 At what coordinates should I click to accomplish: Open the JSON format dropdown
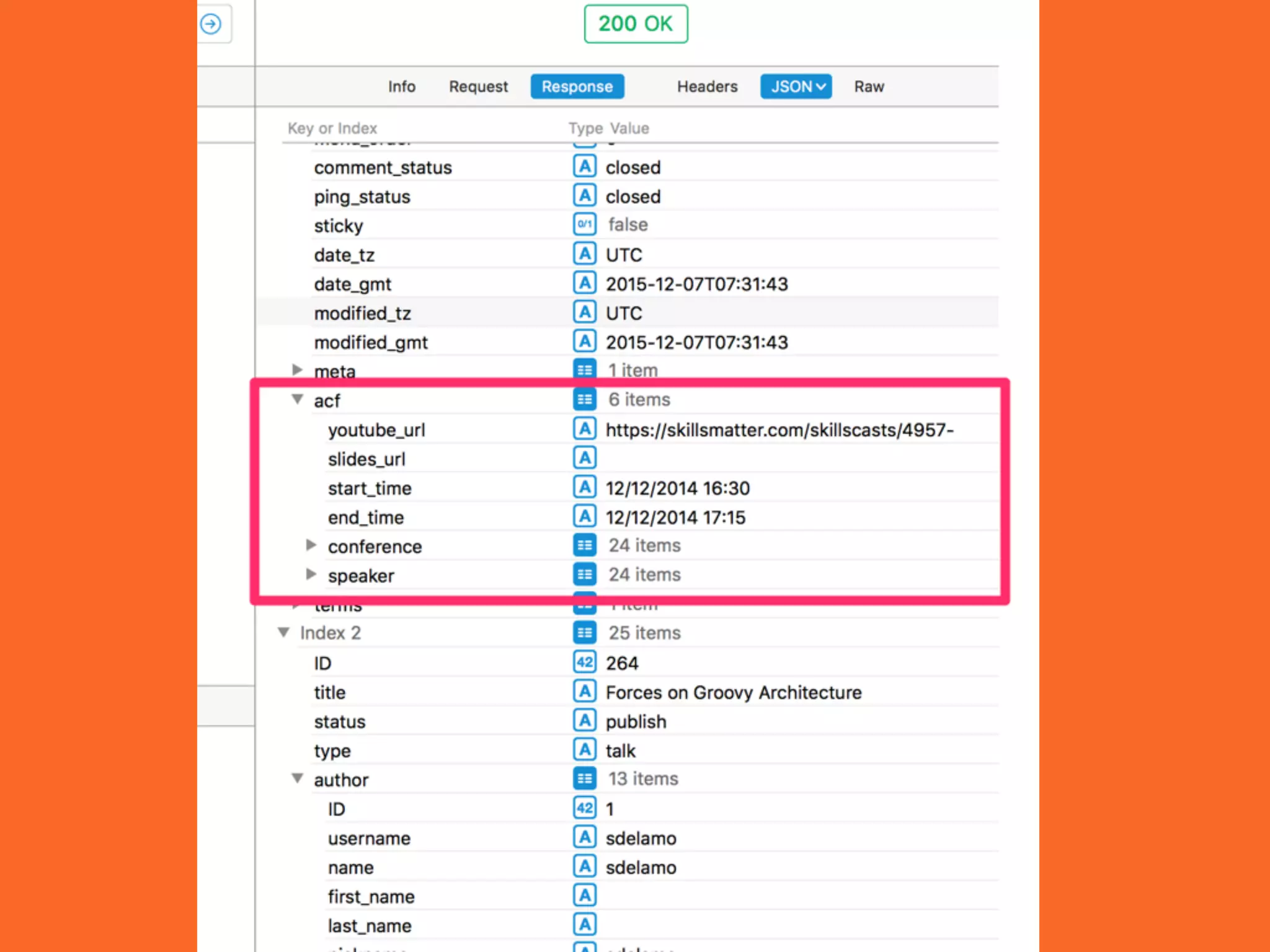tap(796, 87)
